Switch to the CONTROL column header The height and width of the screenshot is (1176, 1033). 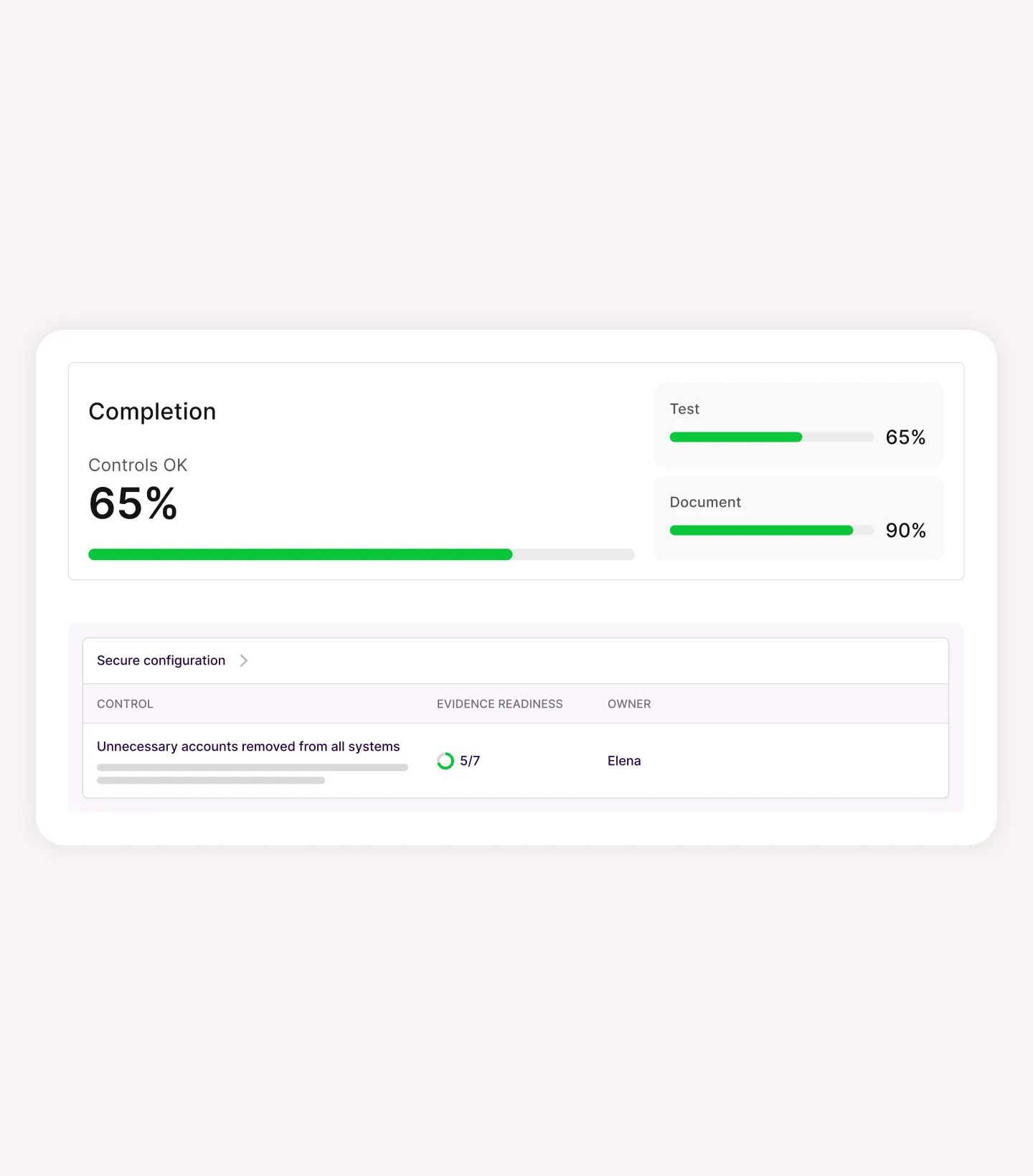coord(124,703)
